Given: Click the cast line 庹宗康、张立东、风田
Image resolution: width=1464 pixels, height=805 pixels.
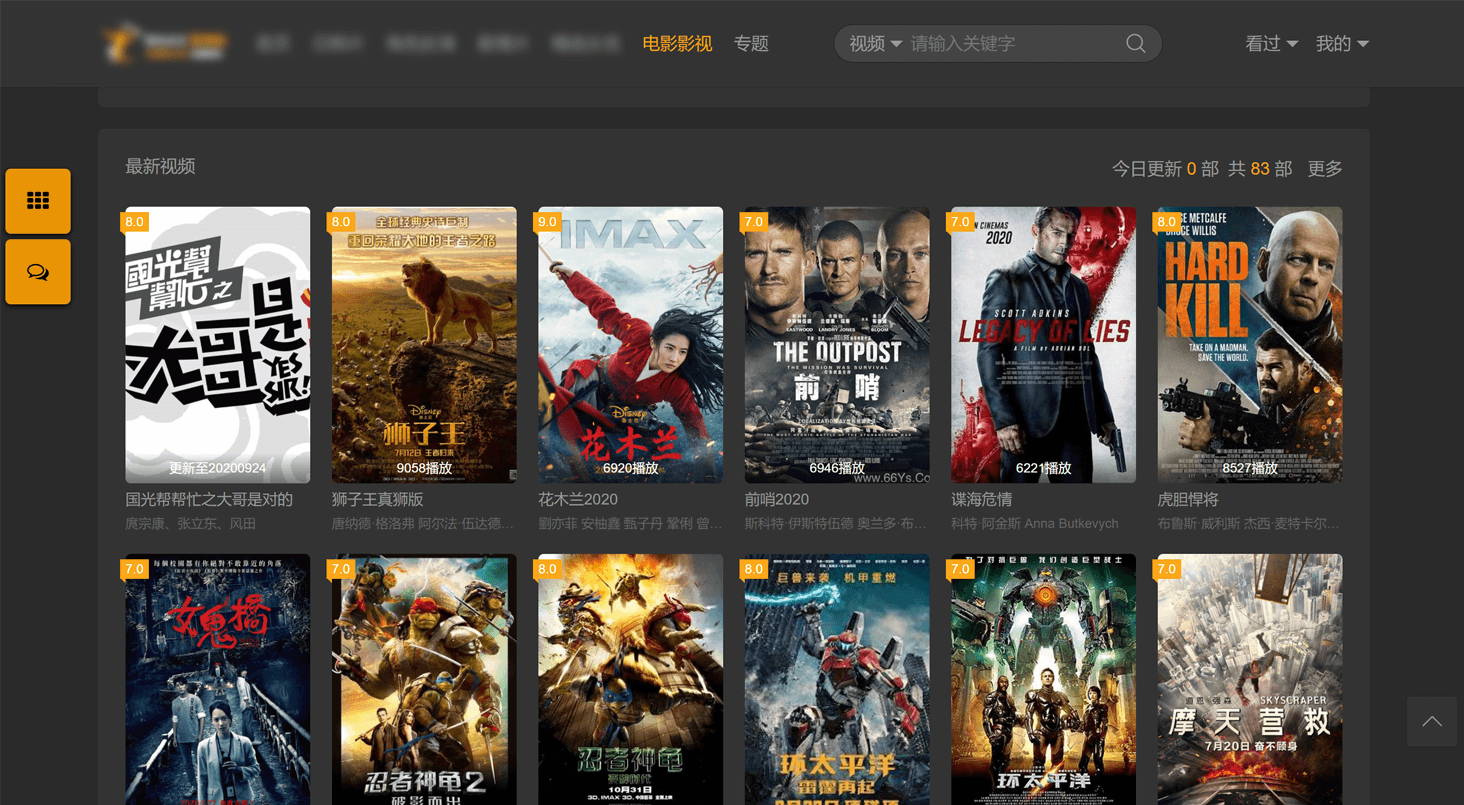Looking at the screenshot, I should coord(191,523).
